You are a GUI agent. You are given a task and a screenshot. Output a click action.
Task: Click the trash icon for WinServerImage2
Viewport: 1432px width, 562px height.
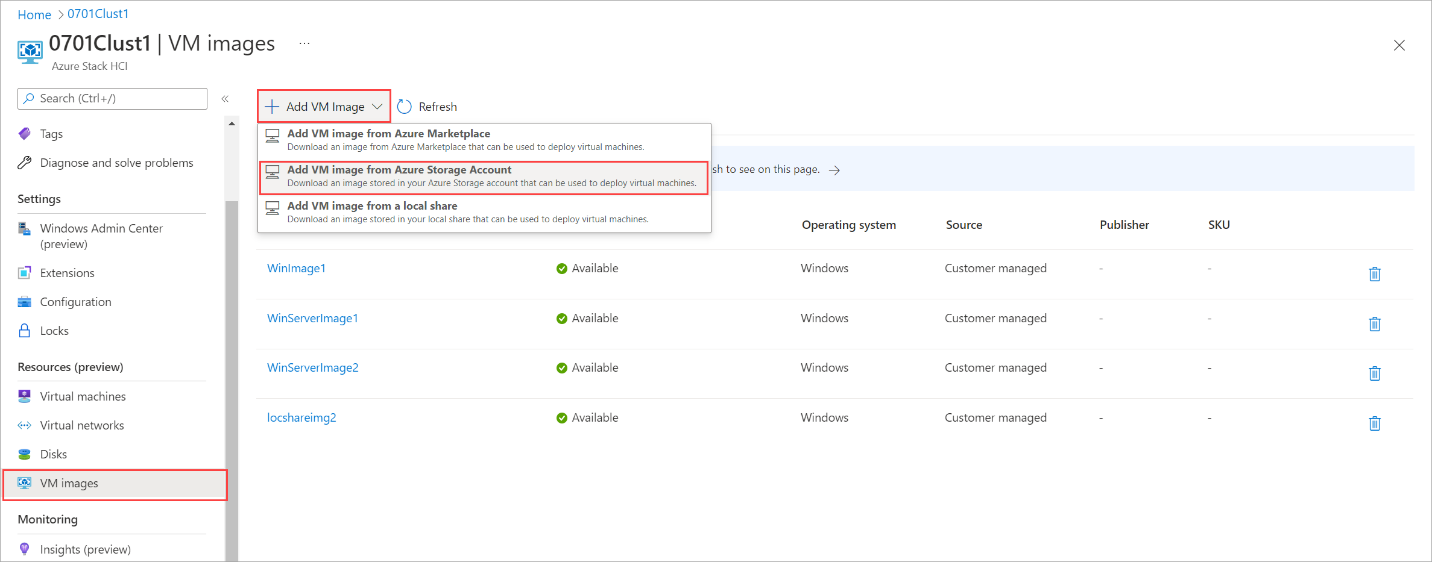[1374, 373]
